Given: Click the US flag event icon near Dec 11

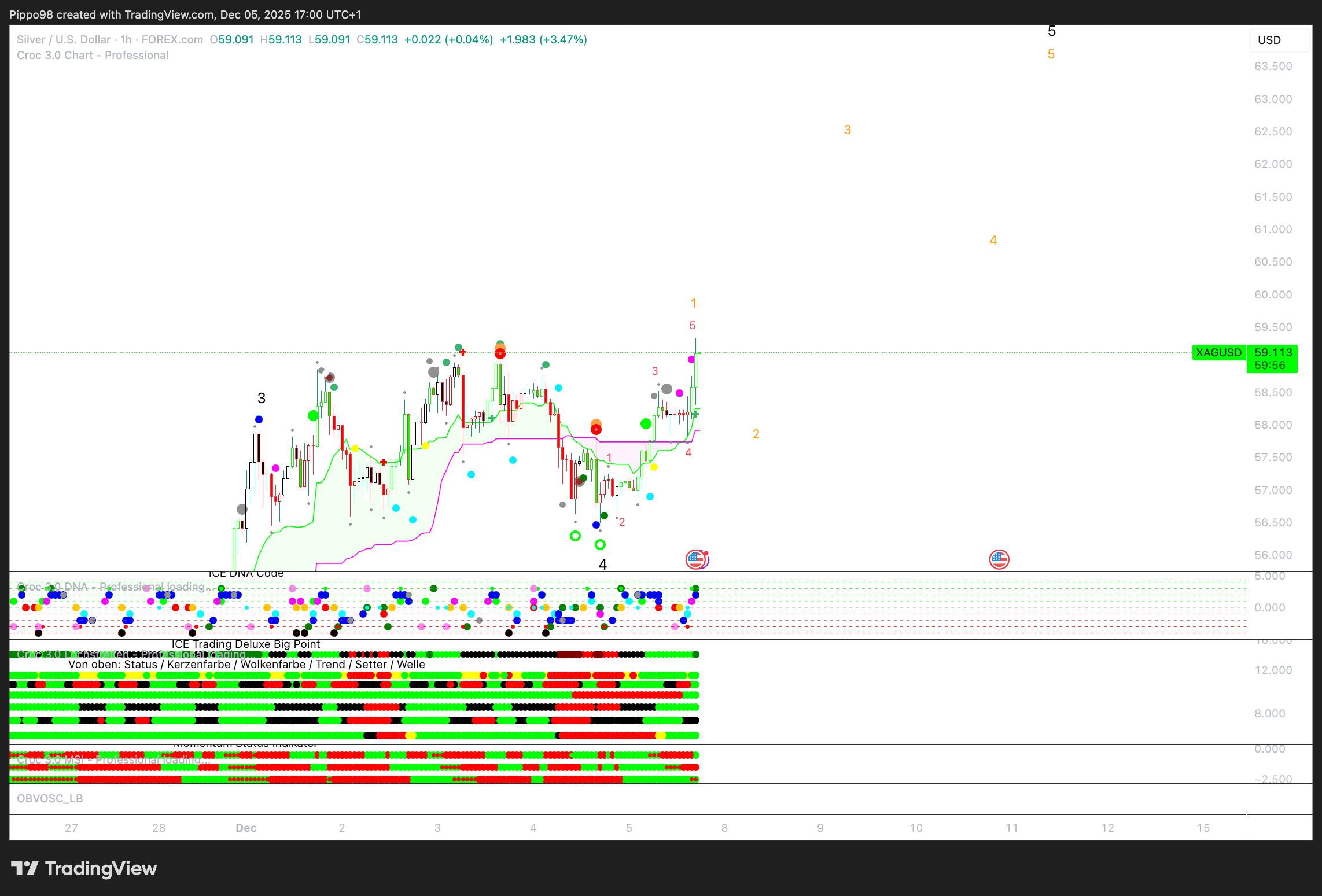Looking at the screenshot, I should point(999,559).
